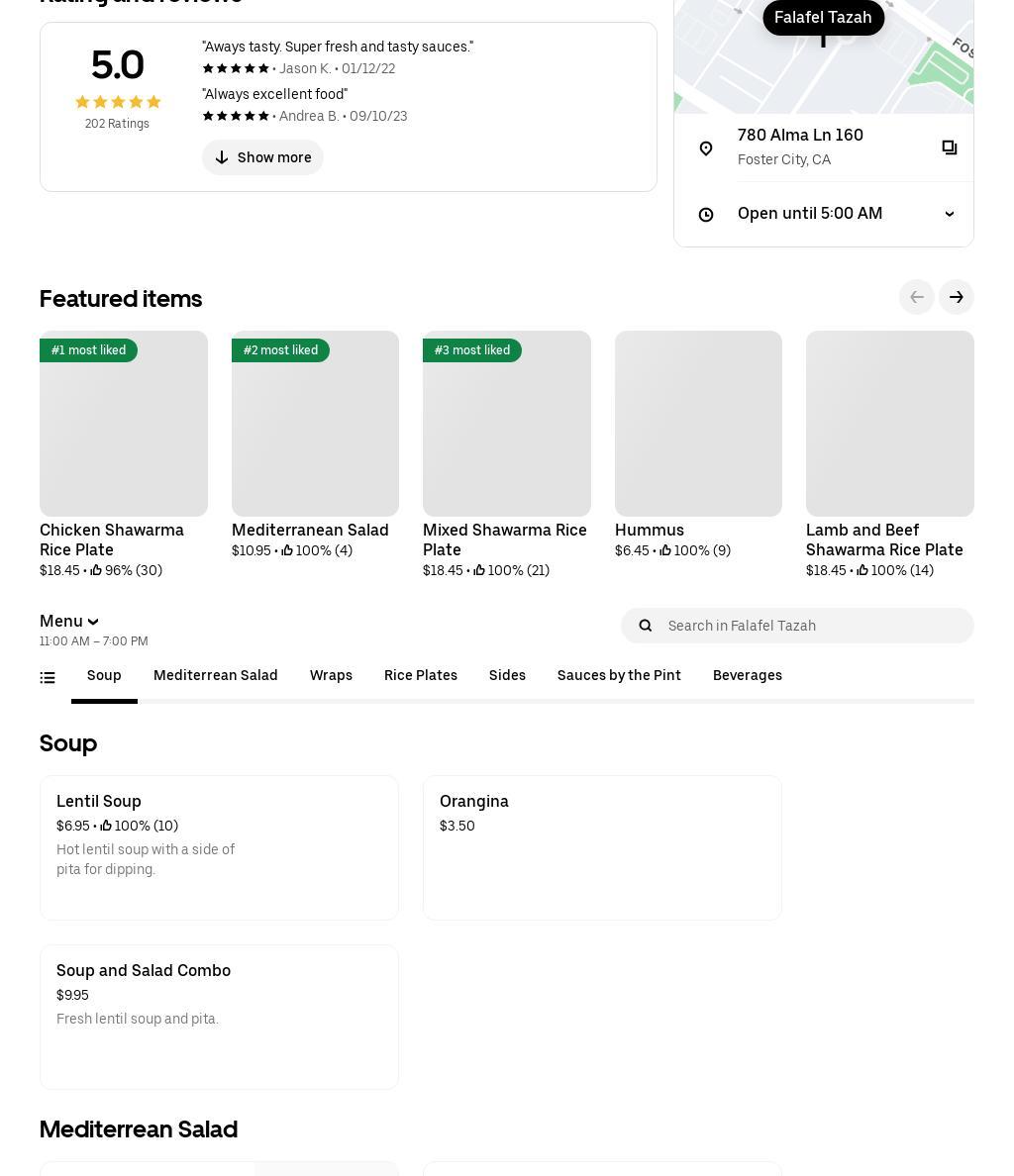Open the Orangina item card

(602, 847)
